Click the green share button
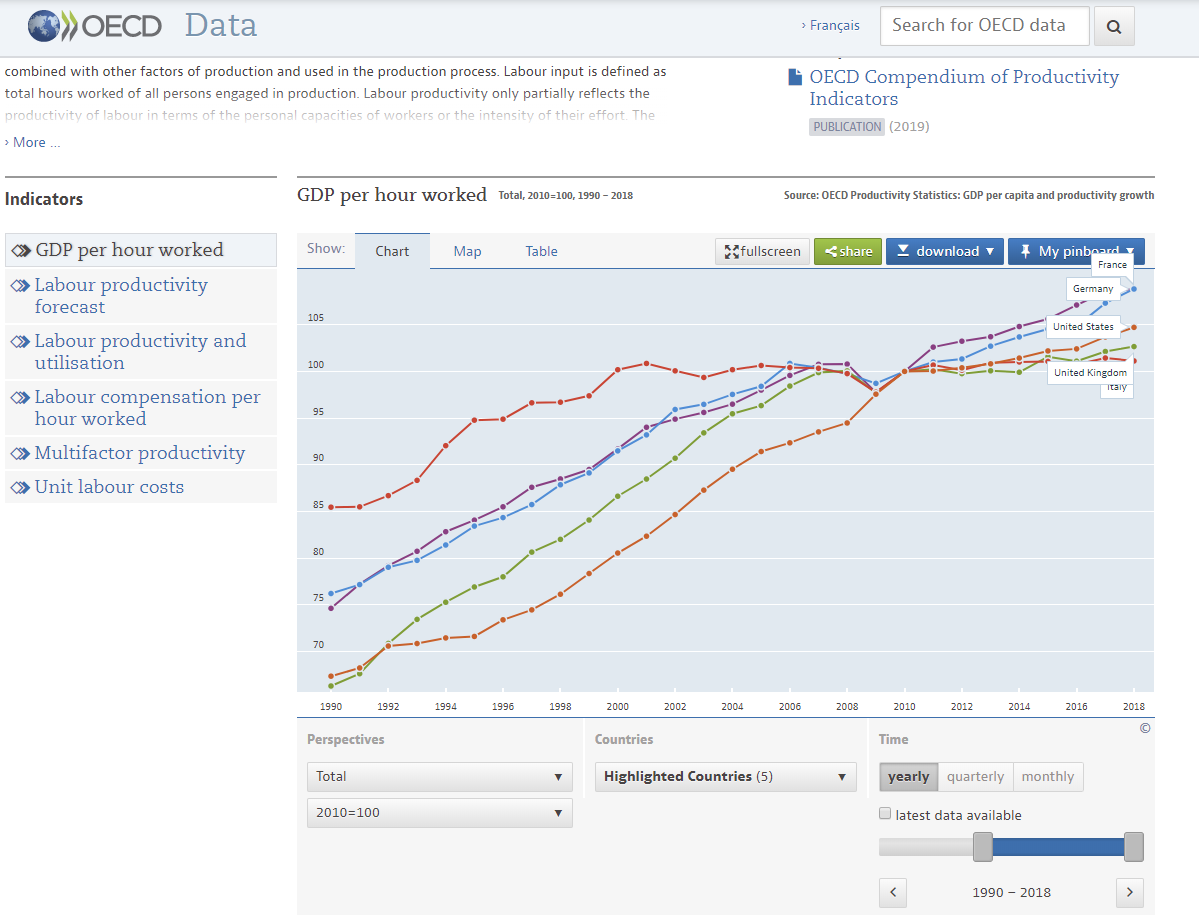The height and width of the screenshot is (915, 1199). (848, 251)
